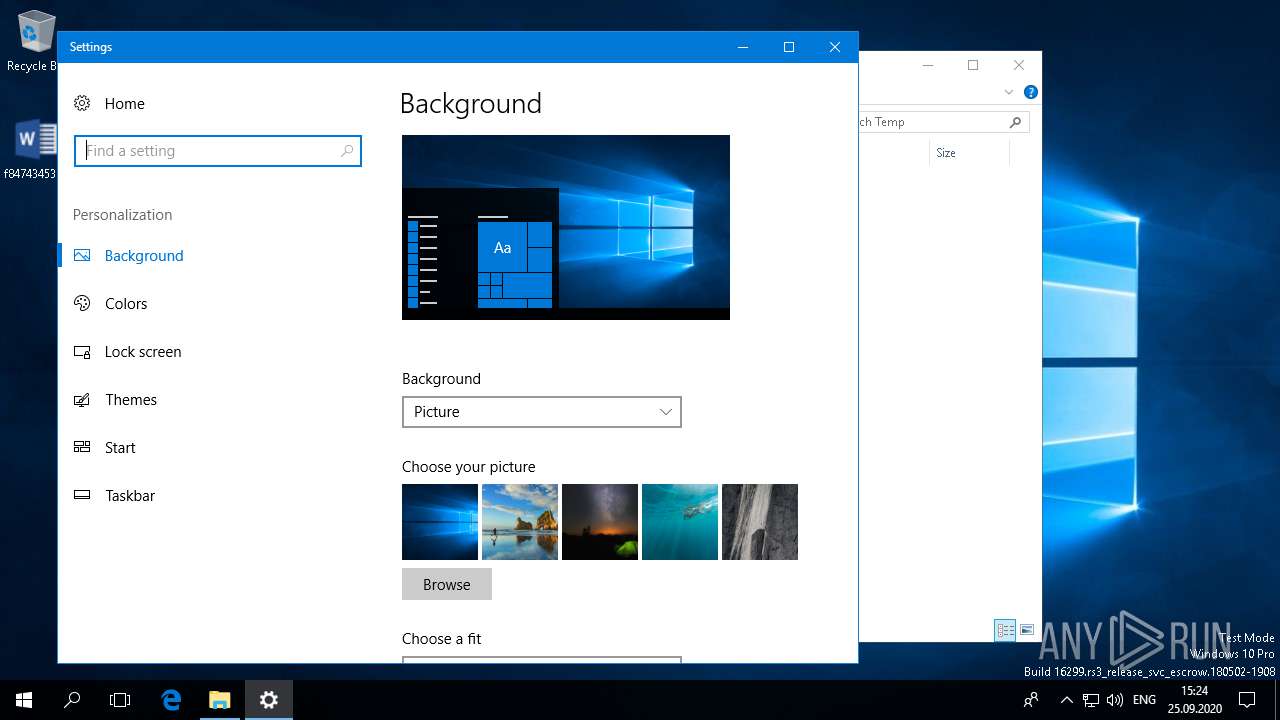Image resolution: width=1280 pixels, height=720 pixels.
Task: Launch Microsoft Edge from taskbar
Action: (x=171, y=700)
